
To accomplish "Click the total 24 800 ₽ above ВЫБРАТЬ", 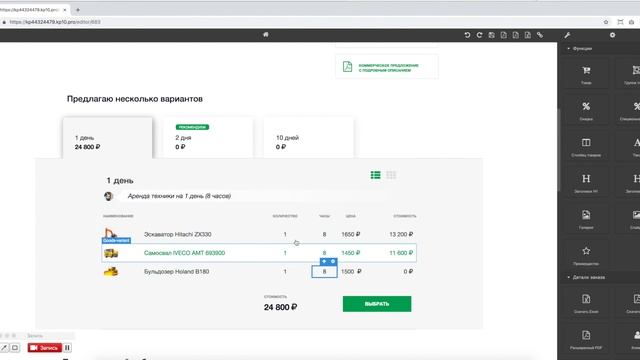I will [x=280, y=307].
